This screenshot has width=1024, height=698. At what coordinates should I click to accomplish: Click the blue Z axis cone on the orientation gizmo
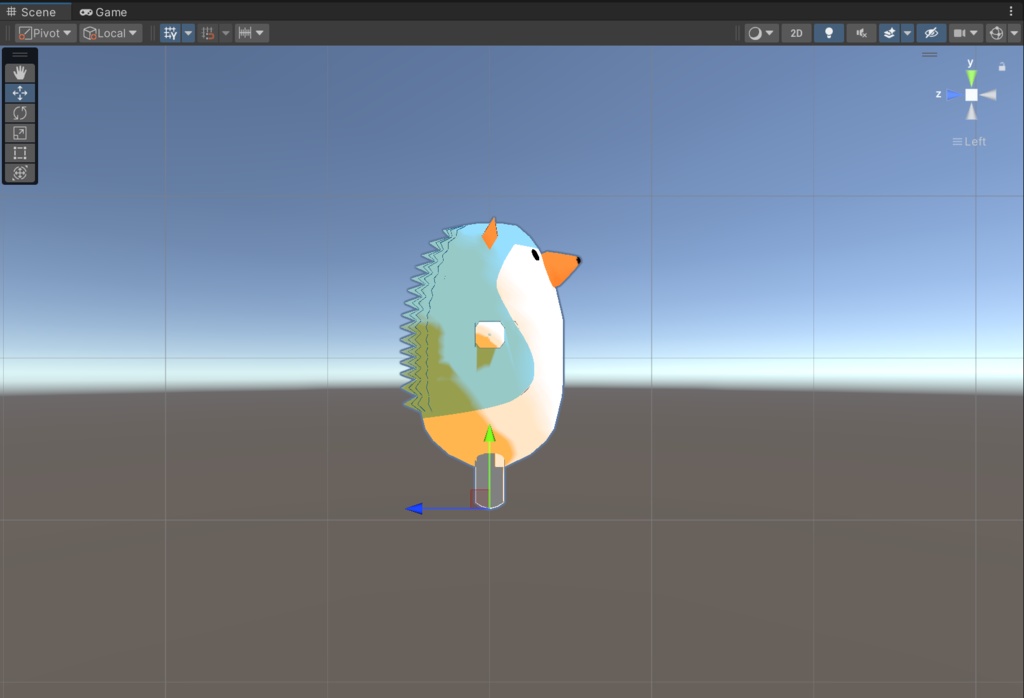(x=954, y=95)
